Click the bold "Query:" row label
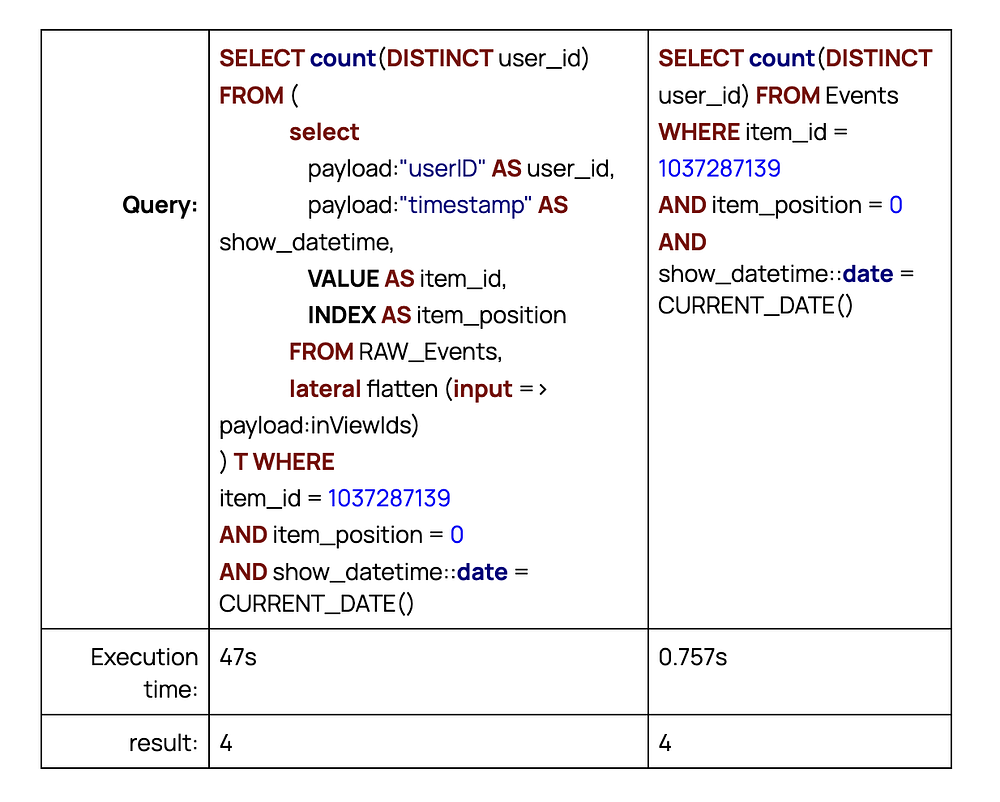Viewport: 1000px width, 802px height. click(160, 205)
